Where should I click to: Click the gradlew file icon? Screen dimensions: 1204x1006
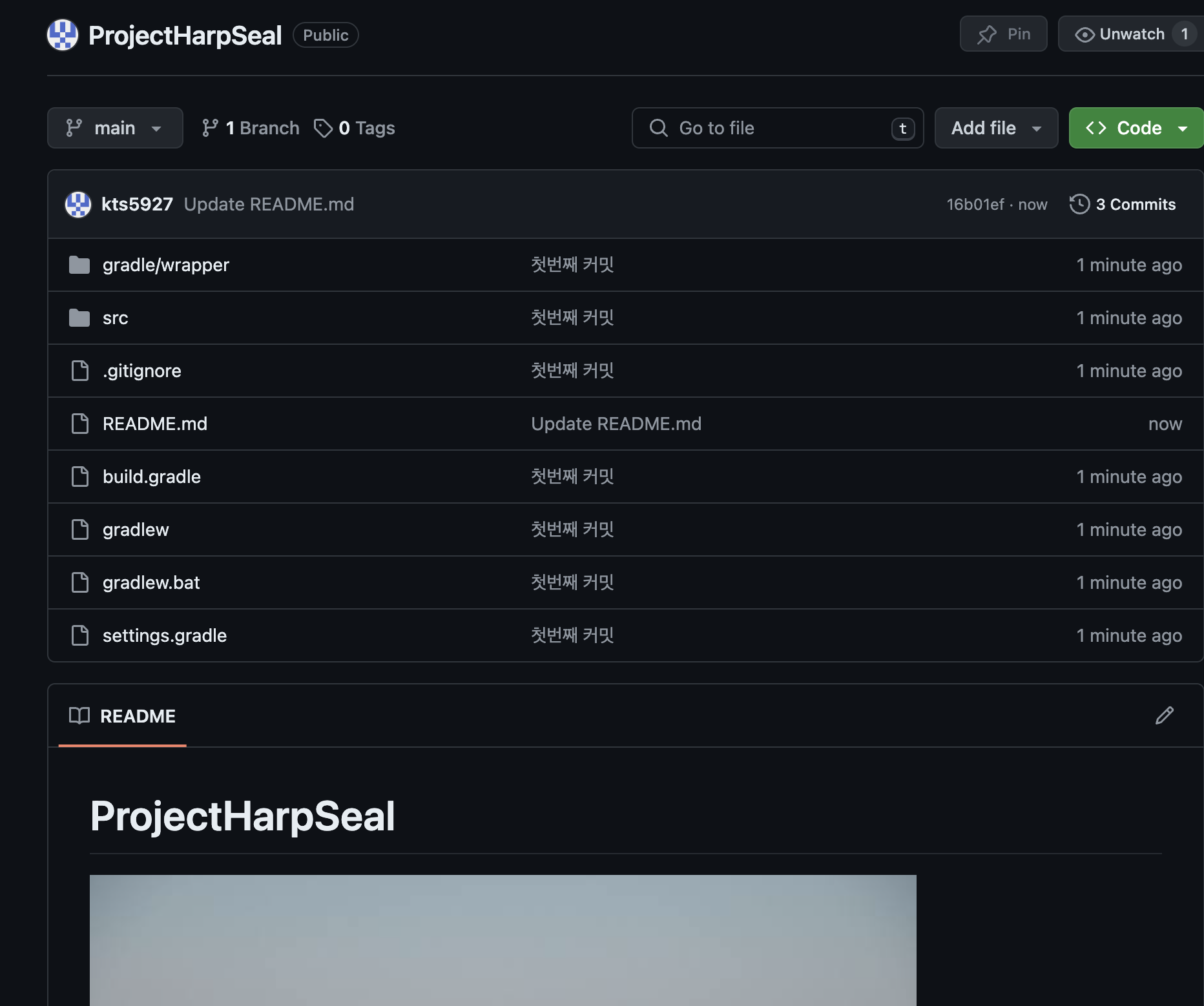click(x=79, y=529)
